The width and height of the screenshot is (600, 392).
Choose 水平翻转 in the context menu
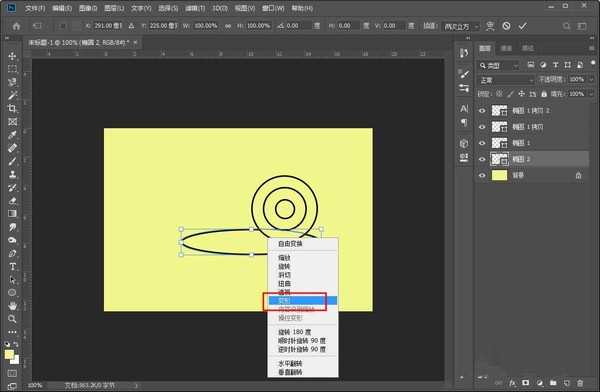290,363
